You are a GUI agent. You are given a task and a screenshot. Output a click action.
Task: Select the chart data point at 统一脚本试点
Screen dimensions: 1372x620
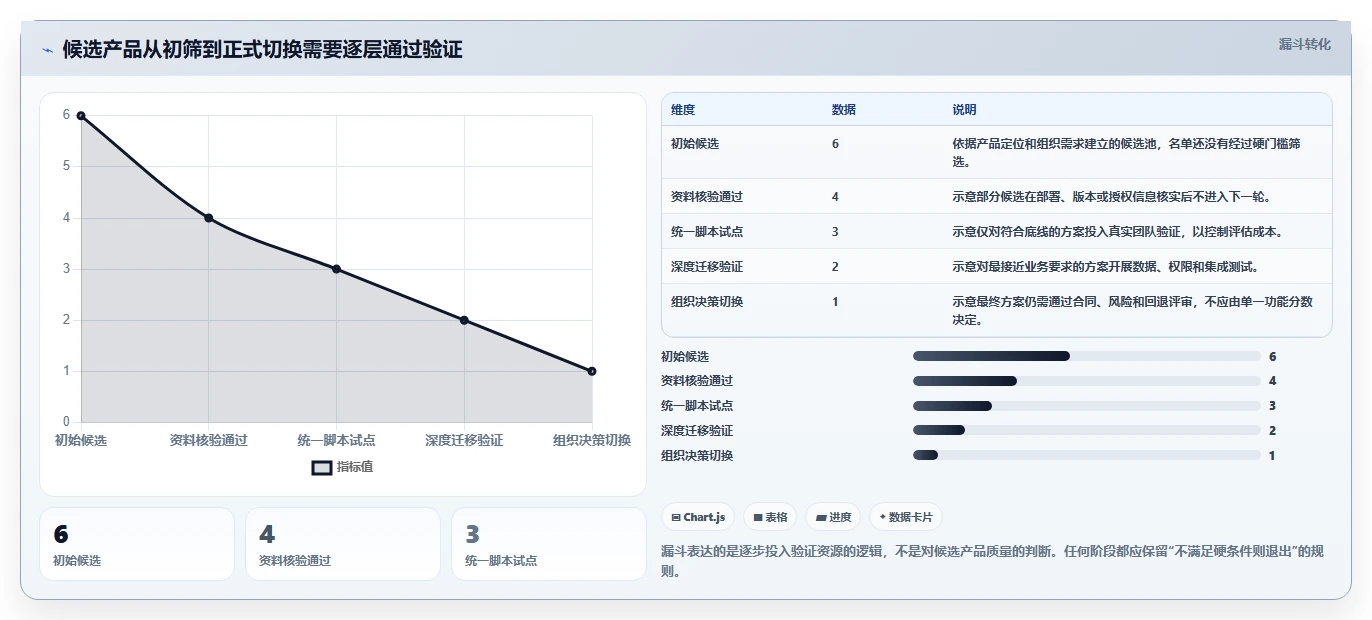336,269
